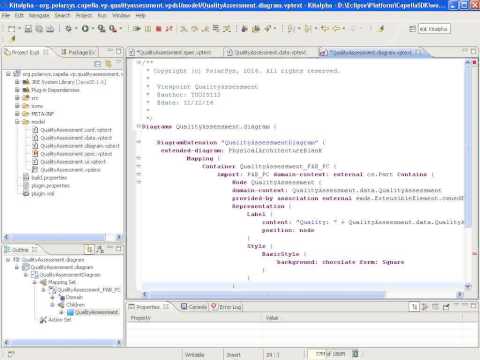Click the Print toolbar icon

click(50, 29)
